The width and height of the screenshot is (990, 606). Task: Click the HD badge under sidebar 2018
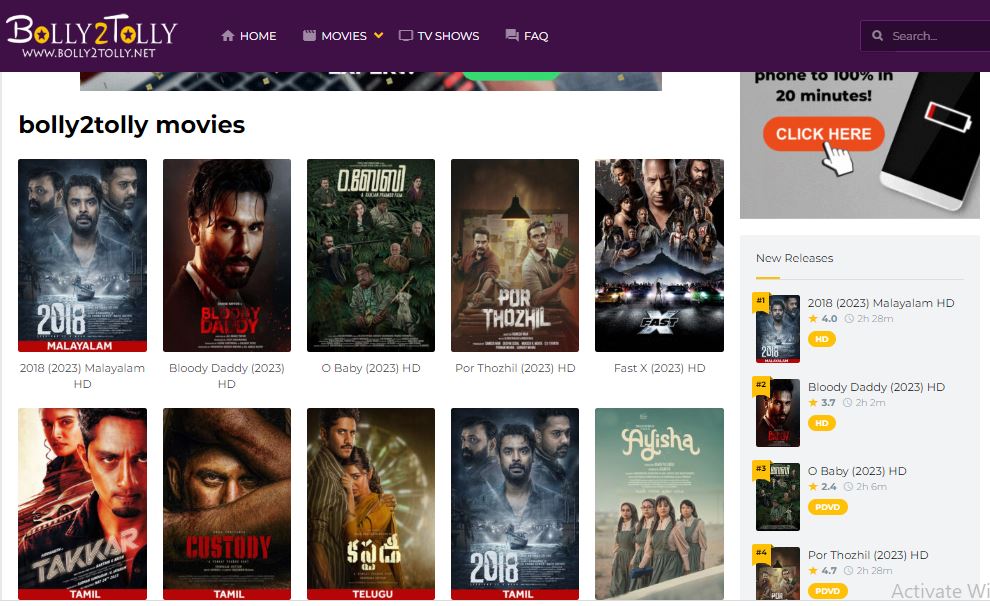click(821, 339)
